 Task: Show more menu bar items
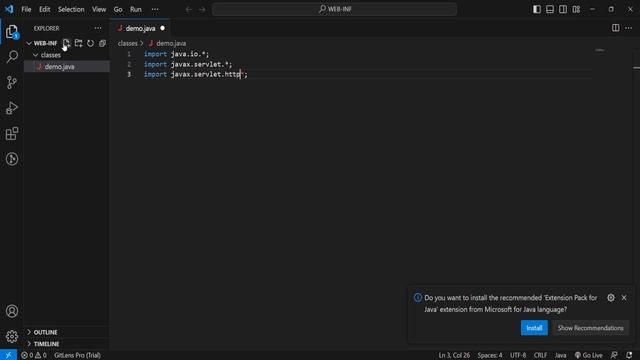click(155, 9)
